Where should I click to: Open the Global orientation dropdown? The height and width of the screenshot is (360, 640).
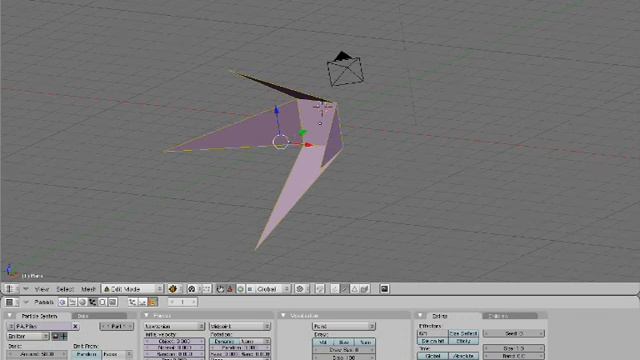[272, 289]
